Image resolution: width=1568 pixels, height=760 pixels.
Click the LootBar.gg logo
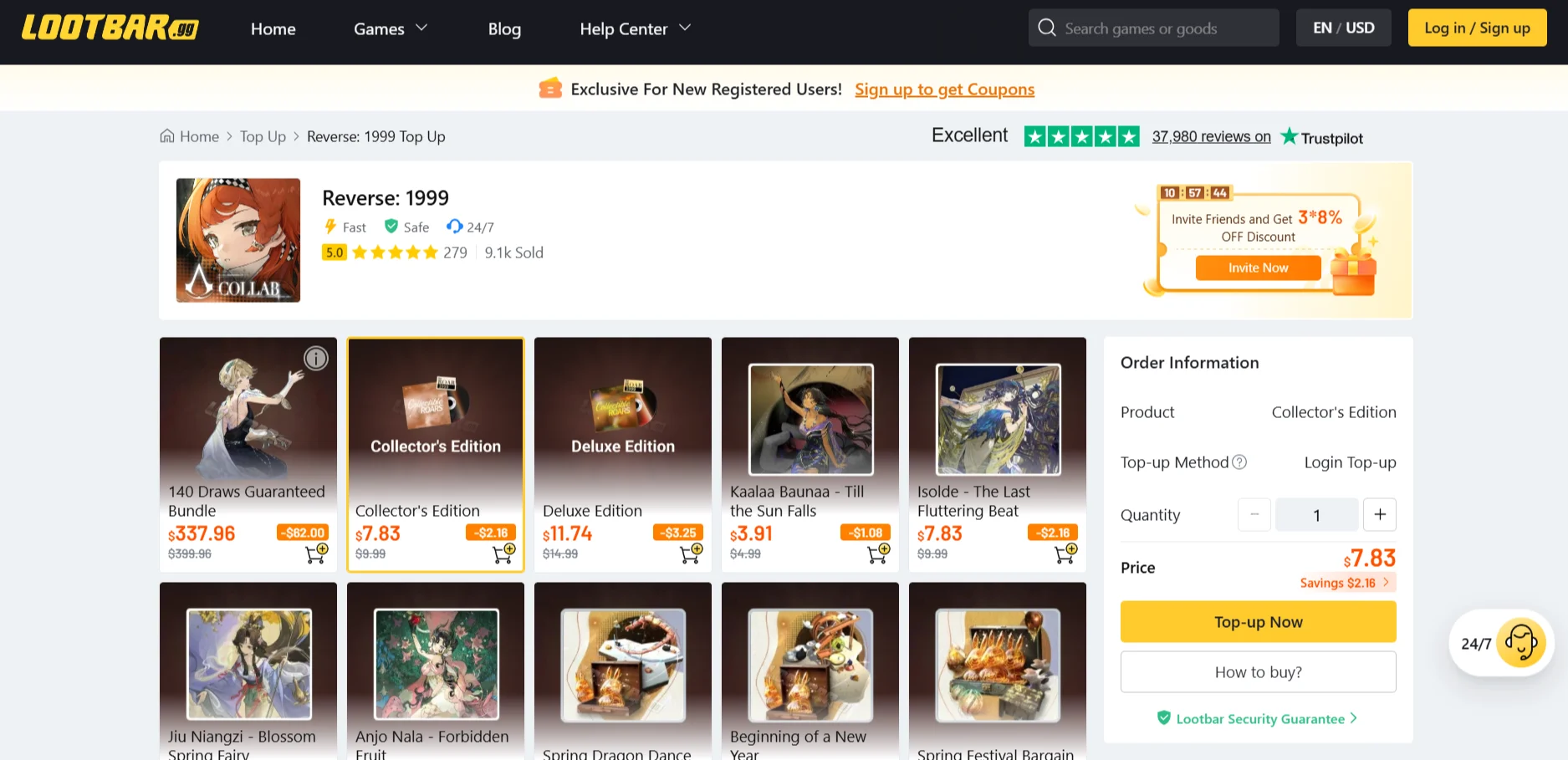coord(110,28)
